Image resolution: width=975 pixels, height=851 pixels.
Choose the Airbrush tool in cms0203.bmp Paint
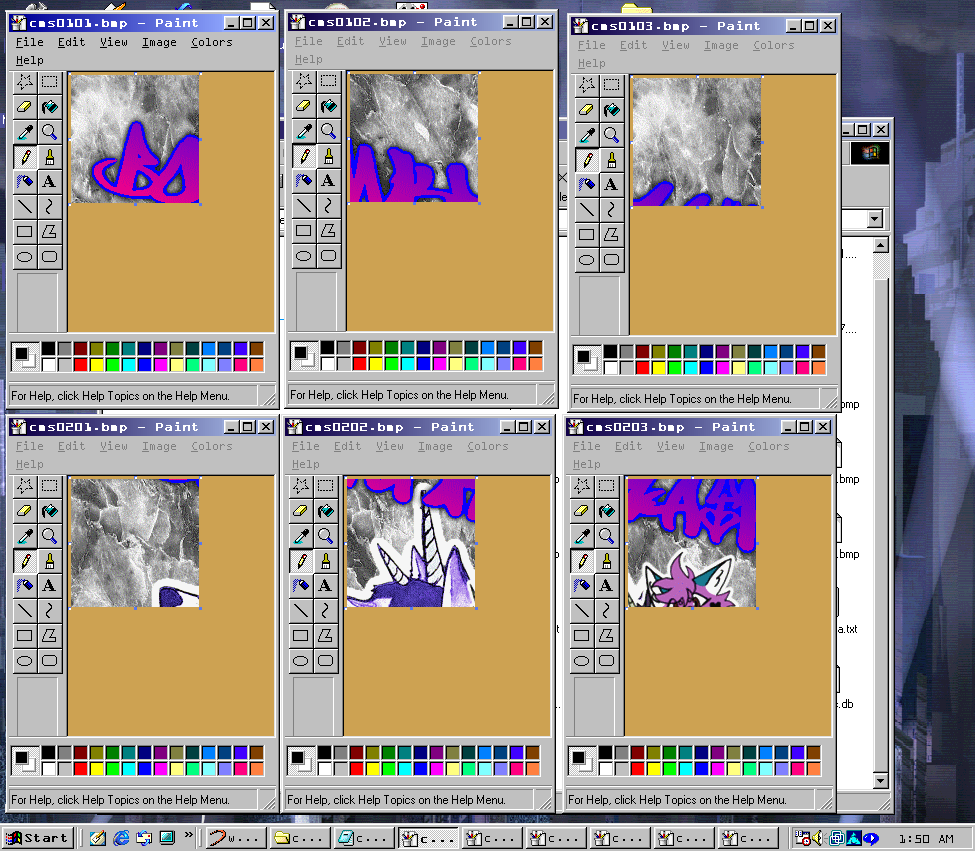coord(582,585)
